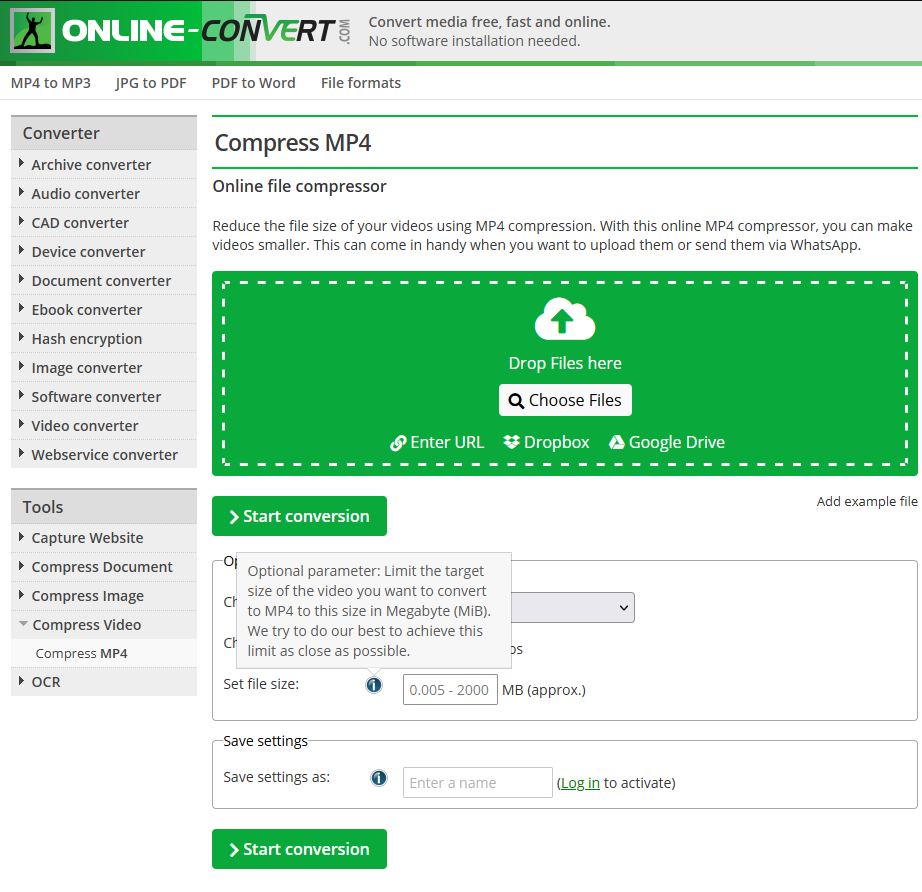Open Image converter in sidebar

[x=87, y=368]
